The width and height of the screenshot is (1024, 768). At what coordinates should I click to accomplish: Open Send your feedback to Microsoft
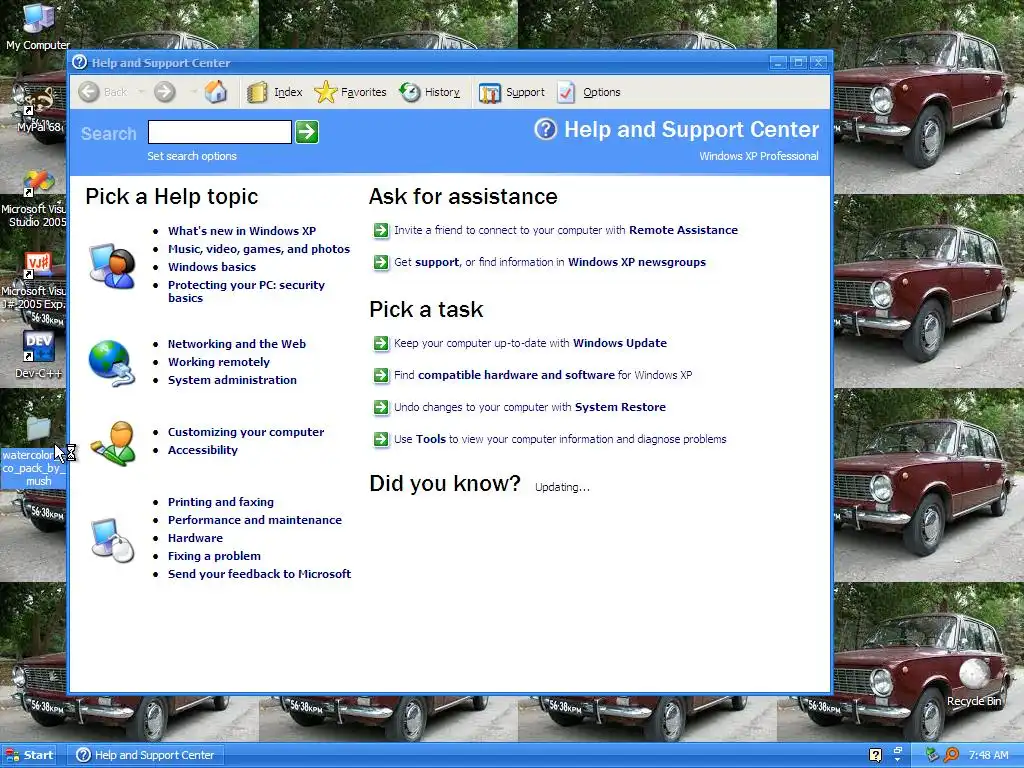click(259, 573)
